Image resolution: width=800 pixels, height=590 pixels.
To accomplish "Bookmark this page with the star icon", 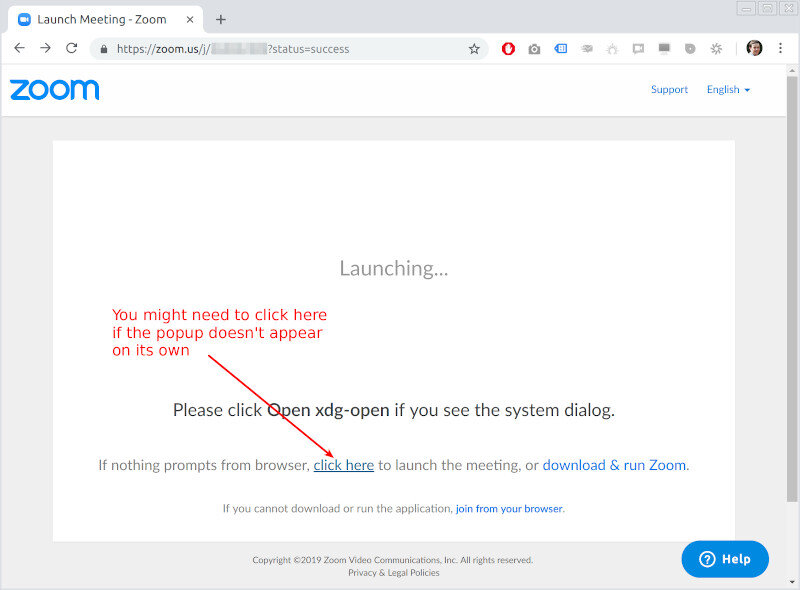I will [x=474, y=49].
